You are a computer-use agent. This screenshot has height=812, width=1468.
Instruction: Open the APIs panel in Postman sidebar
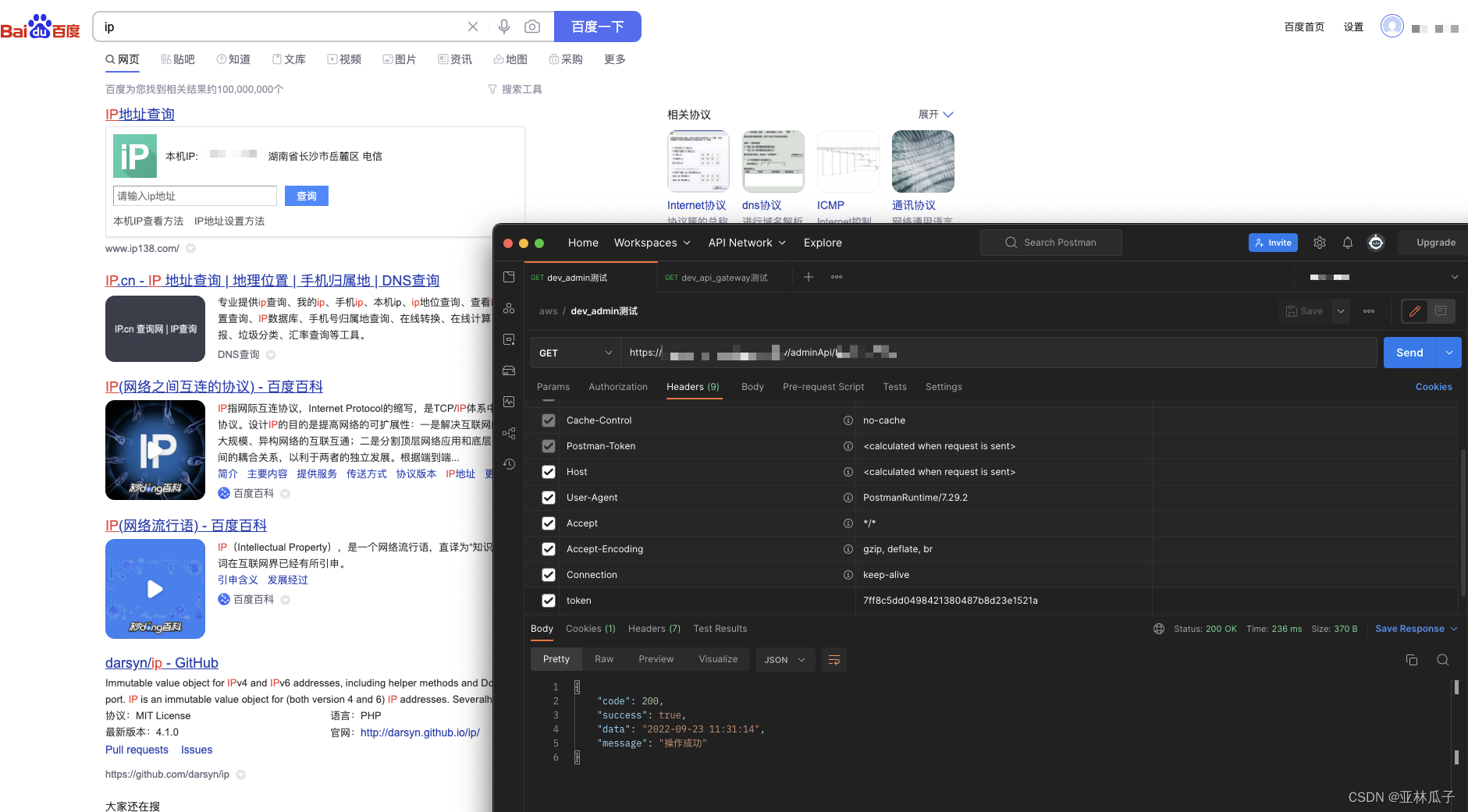point(509,308)
